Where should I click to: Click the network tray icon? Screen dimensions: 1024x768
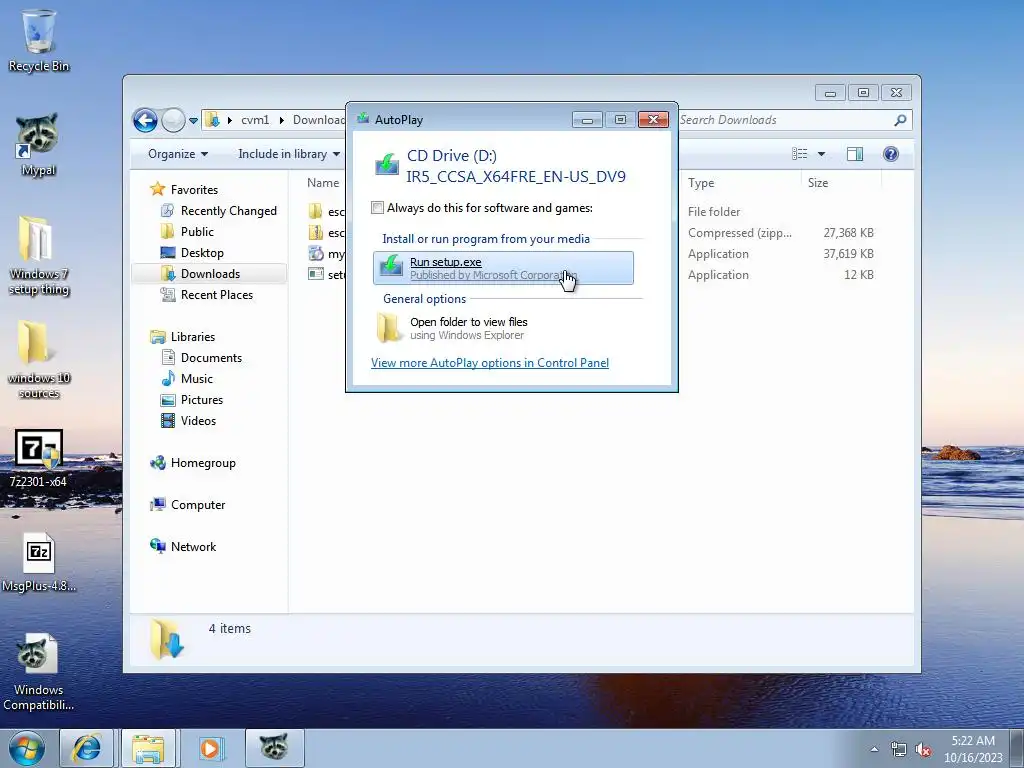899,750
